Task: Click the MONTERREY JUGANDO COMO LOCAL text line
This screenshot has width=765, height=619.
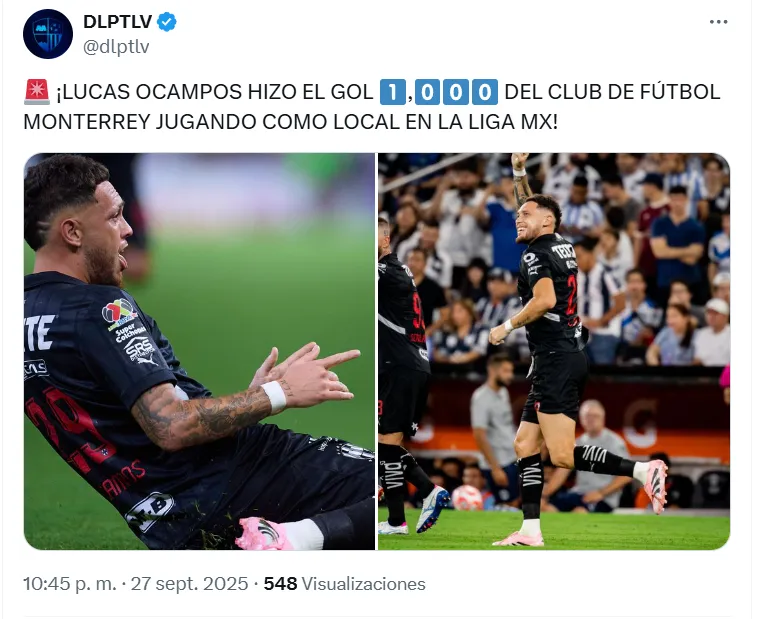Action: point(290,122)
